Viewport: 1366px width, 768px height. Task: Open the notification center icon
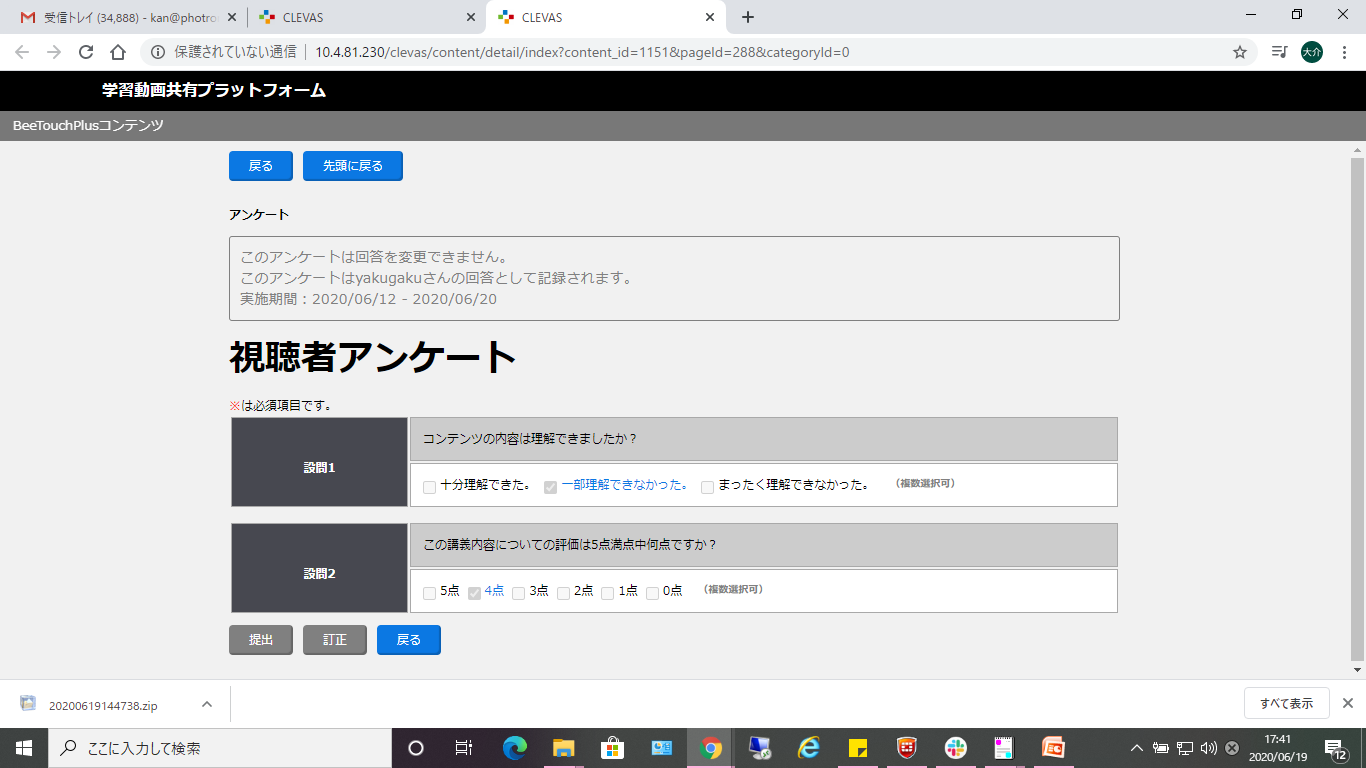point(1335,748)
